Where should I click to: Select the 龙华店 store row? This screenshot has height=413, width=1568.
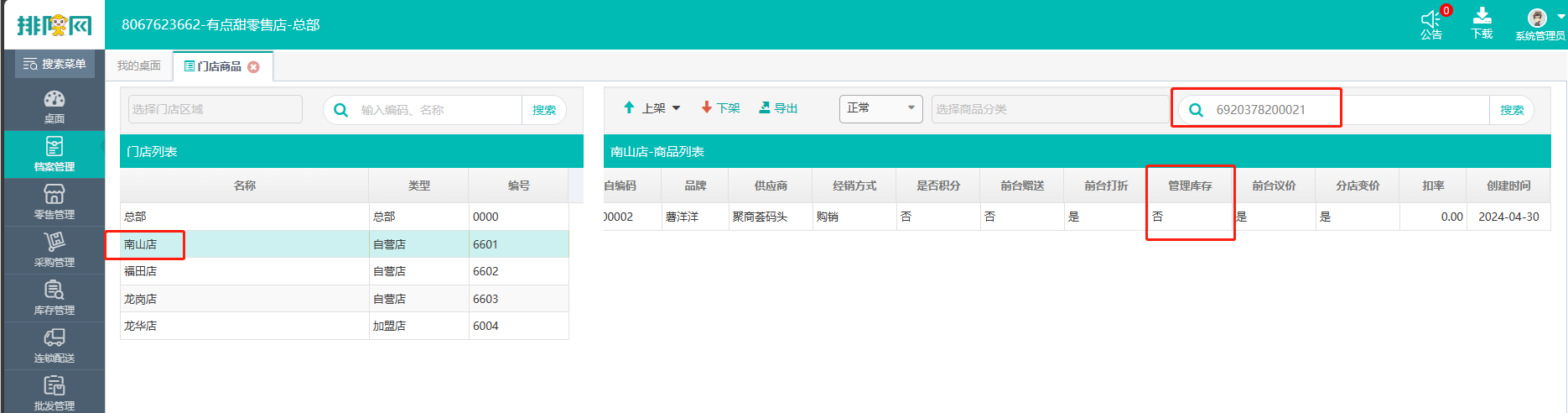(x=345, y=326)
